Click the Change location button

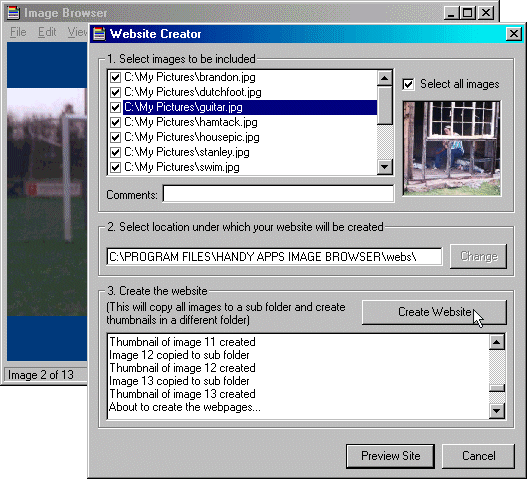pos(478,256)
